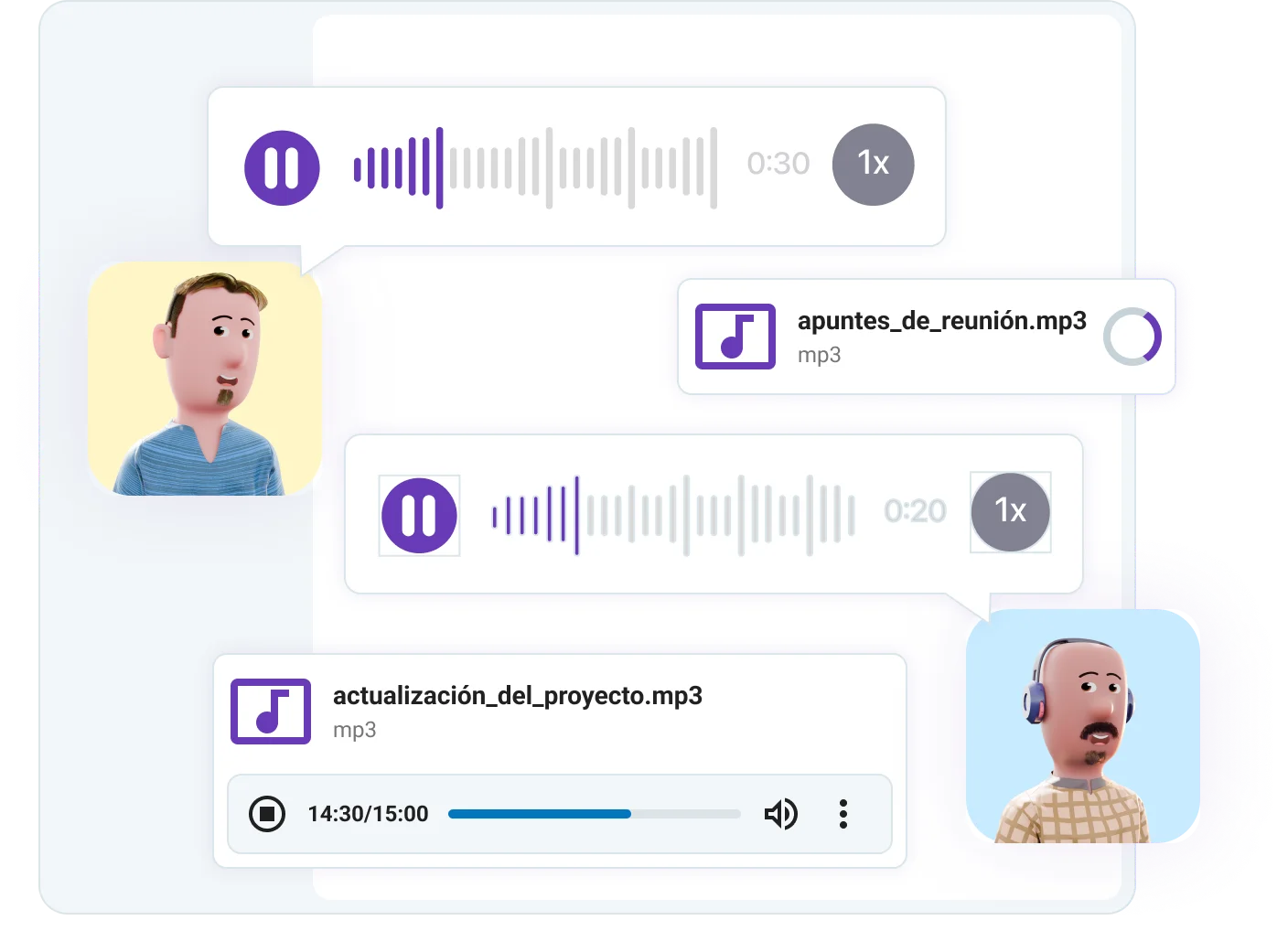Click the mp3 type label under actualización_del_proyecto.mp3
This screenshot has height=931, width=1288.
(x=355, y=731)
